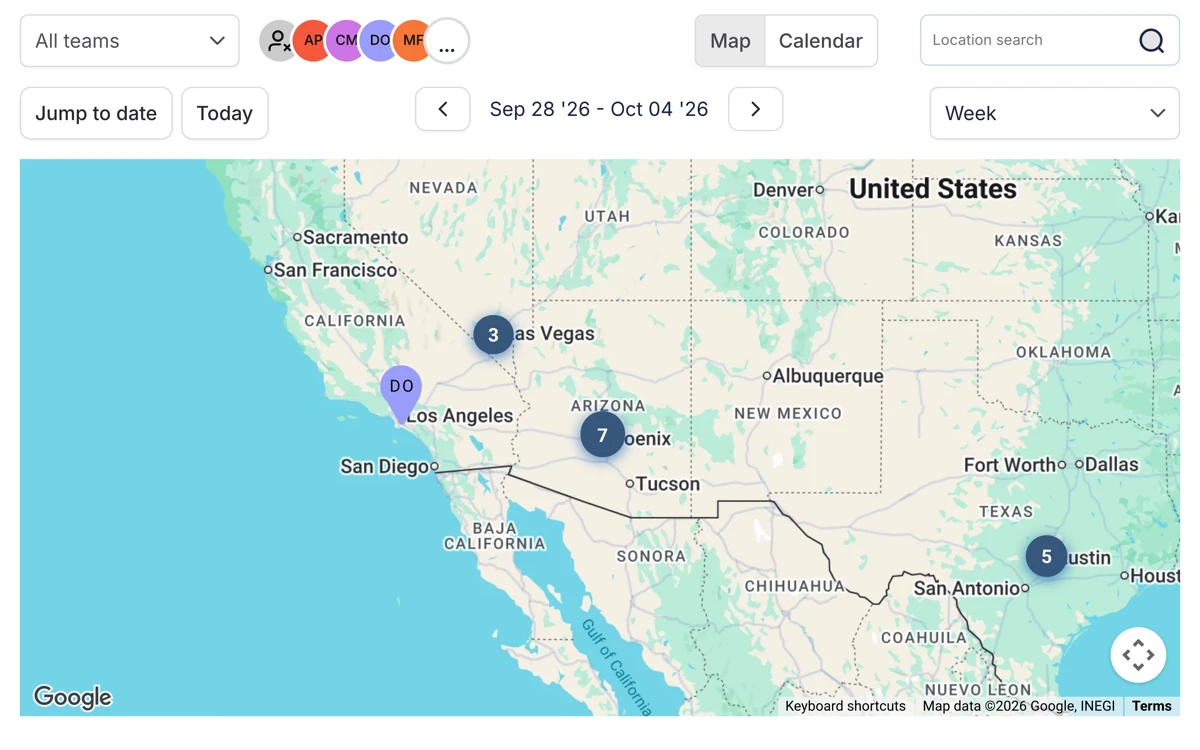Click the unassigned user avatar icon
The height and width of the screenshot is (750, 1200).
pyautogui.click(x=279, y=41)
